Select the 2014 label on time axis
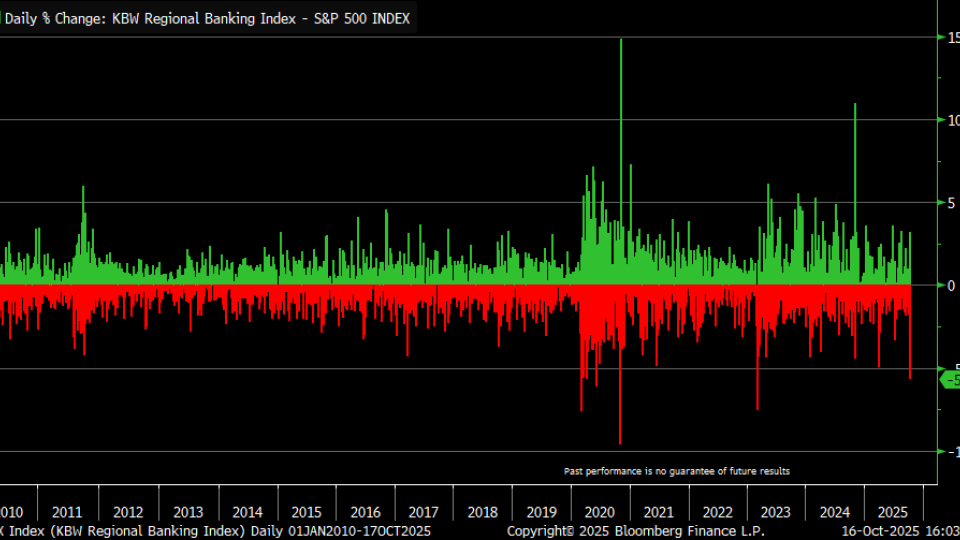Image resolution: width=960 pixels, height=540 pixels. coord(247,511)
